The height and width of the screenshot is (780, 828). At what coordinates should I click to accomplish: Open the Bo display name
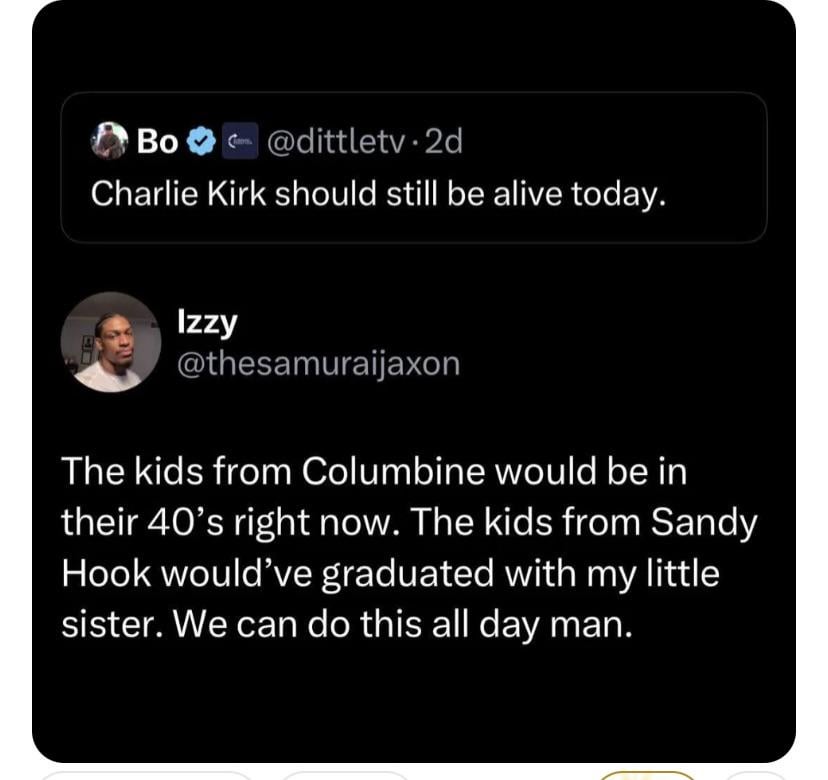click(158, 142)
